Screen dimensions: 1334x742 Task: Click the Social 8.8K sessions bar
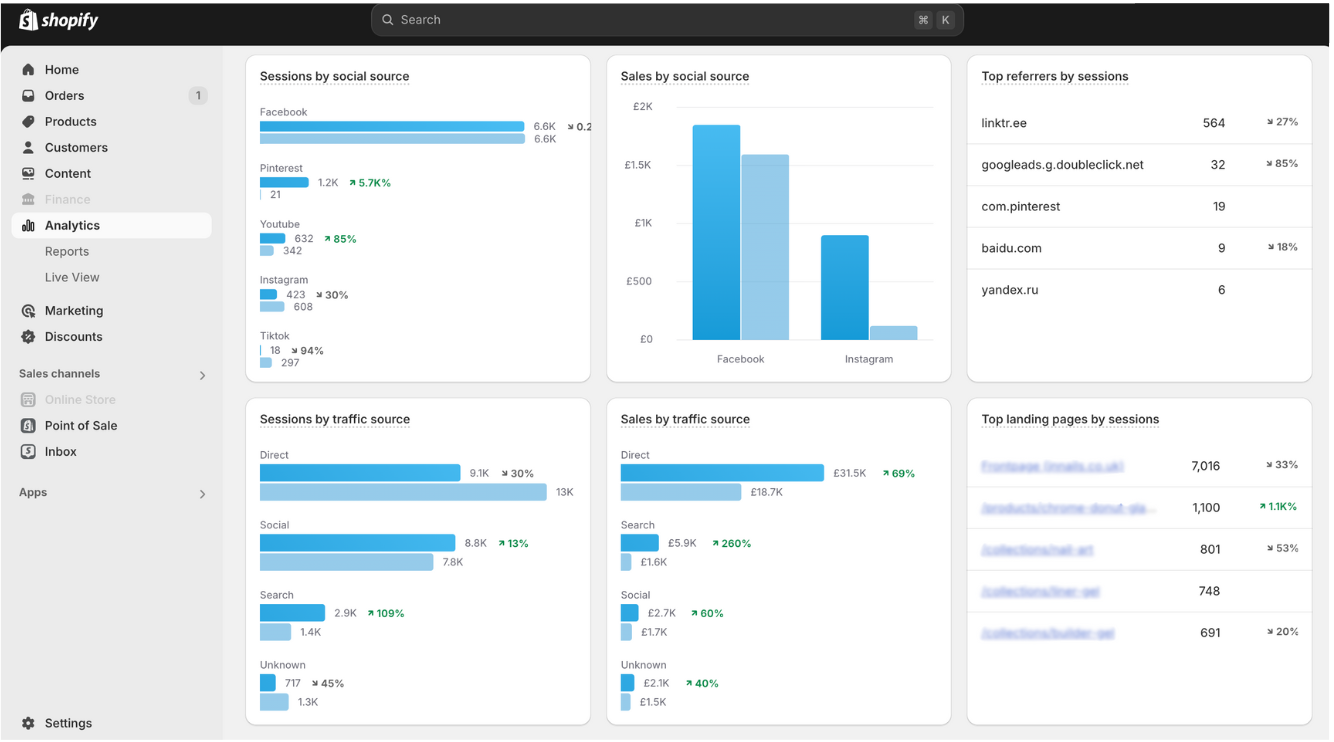point(357,543)
